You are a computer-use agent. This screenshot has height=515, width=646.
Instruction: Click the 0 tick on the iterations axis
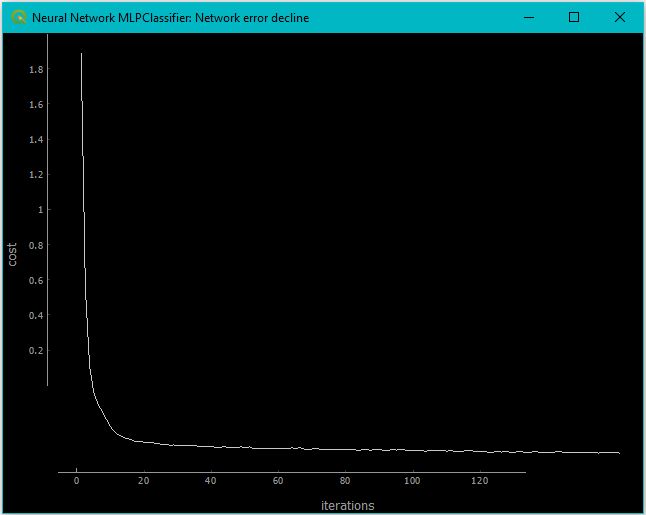(x=76, y=481)
